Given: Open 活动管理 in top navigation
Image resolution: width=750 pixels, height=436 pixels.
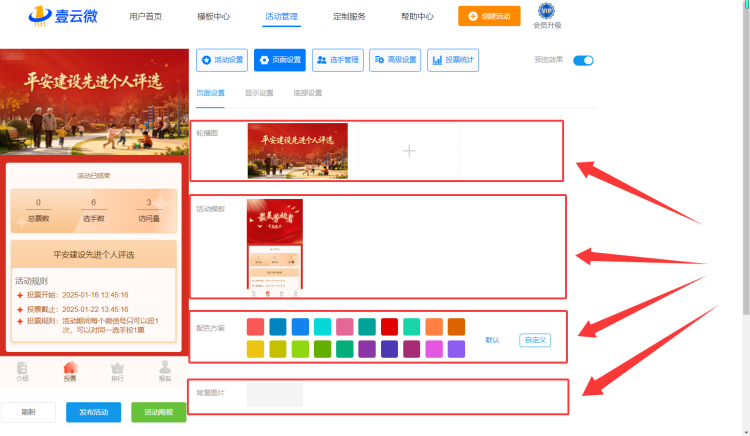Looking at the screenshot, I should click(281, 16).
